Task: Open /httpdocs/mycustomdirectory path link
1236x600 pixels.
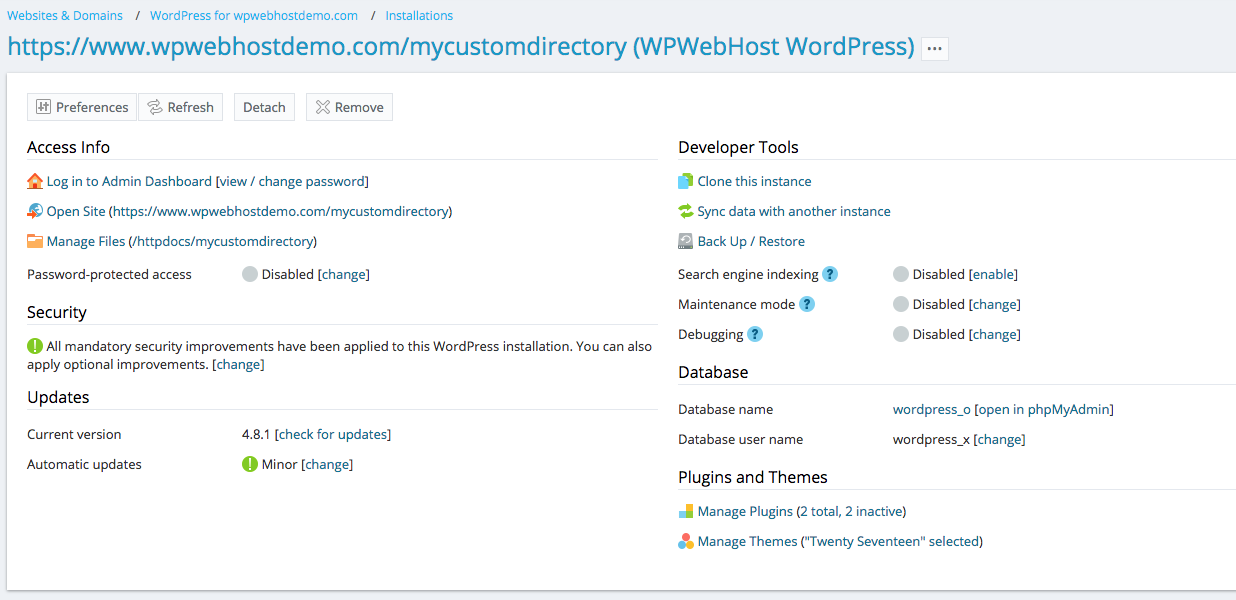Action: coord(224,241)
